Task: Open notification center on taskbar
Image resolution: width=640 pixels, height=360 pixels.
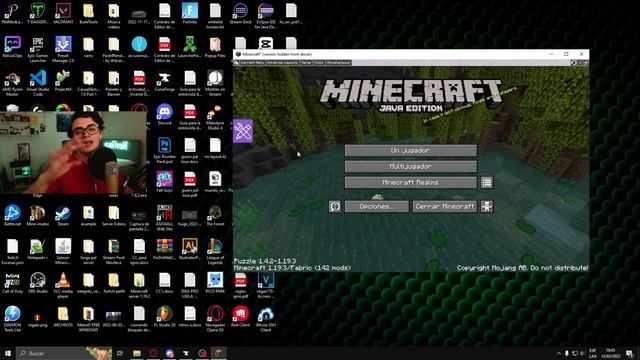Action: coord(629,353)
